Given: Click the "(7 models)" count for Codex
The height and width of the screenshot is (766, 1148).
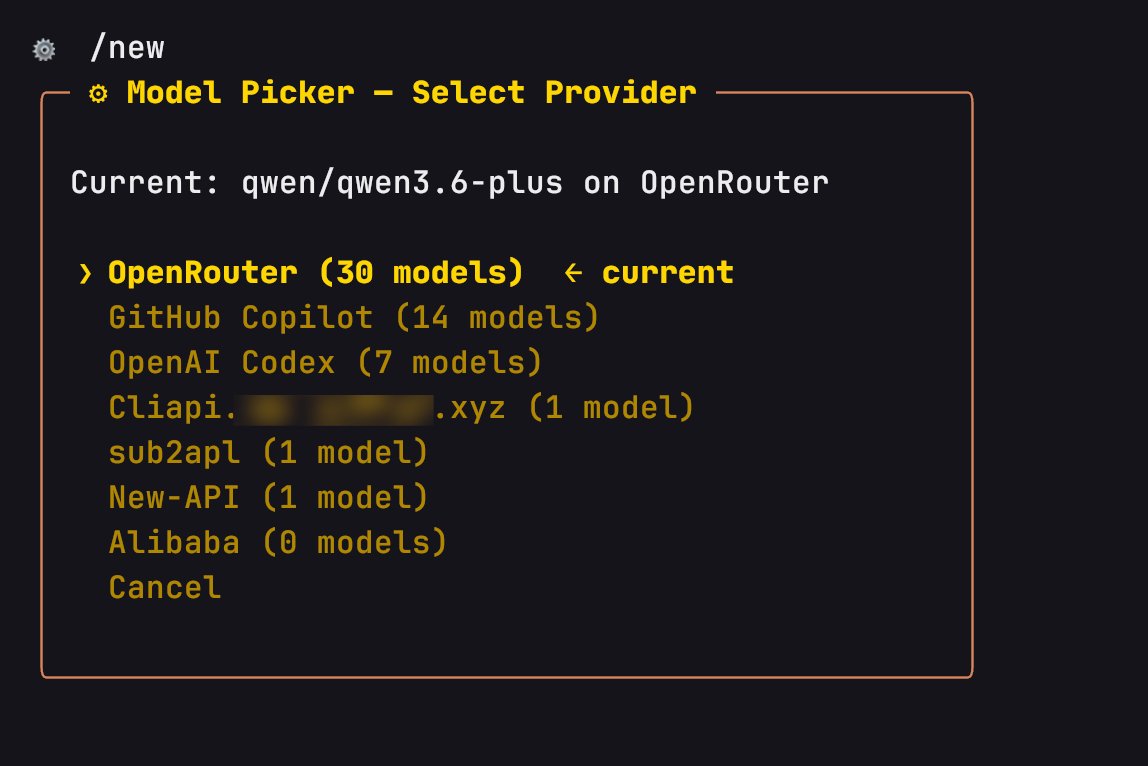Looking at the screenshot, I should [449, 363].
